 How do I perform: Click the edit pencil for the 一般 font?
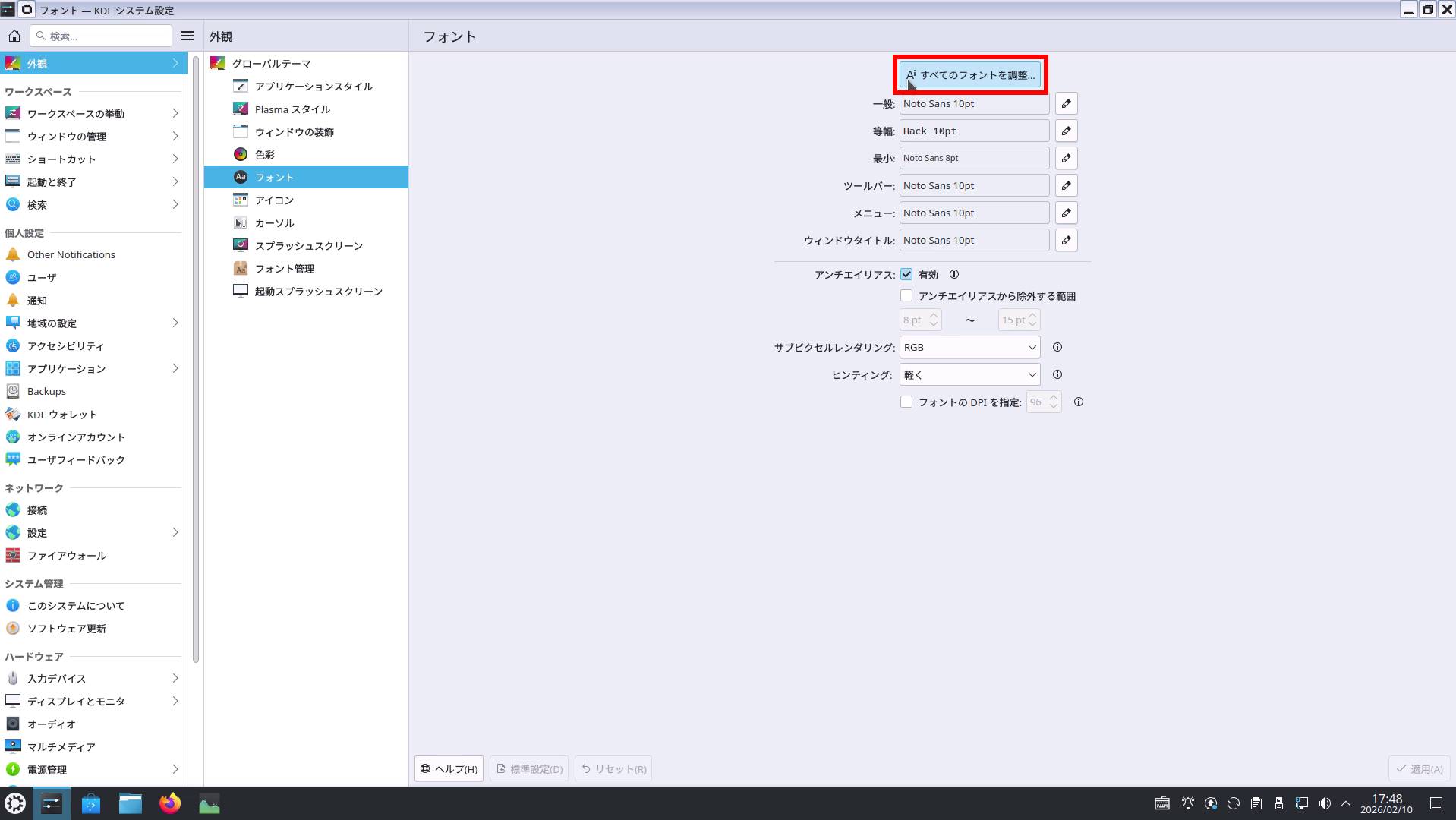1066,103
